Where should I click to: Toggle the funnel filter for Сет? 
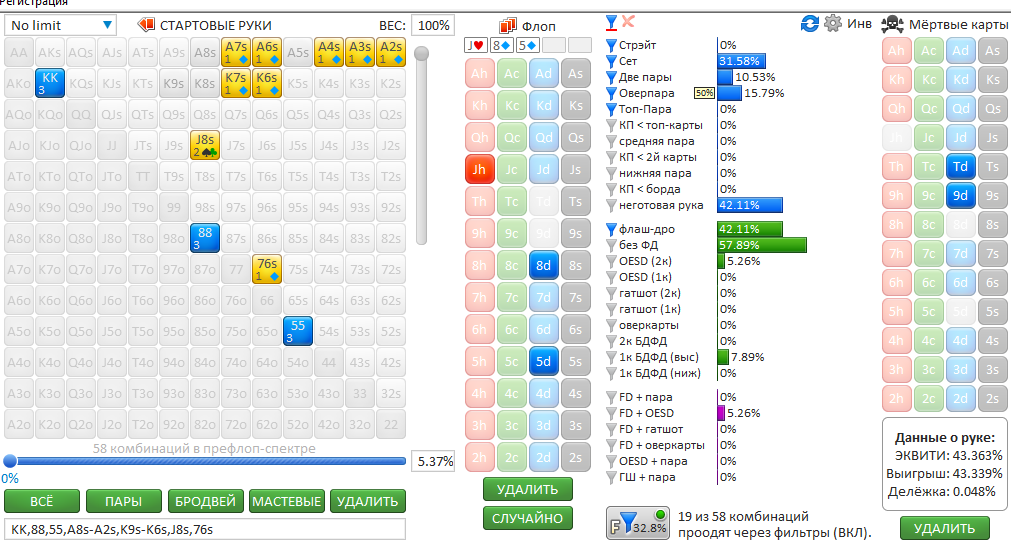tap(612, 61)
